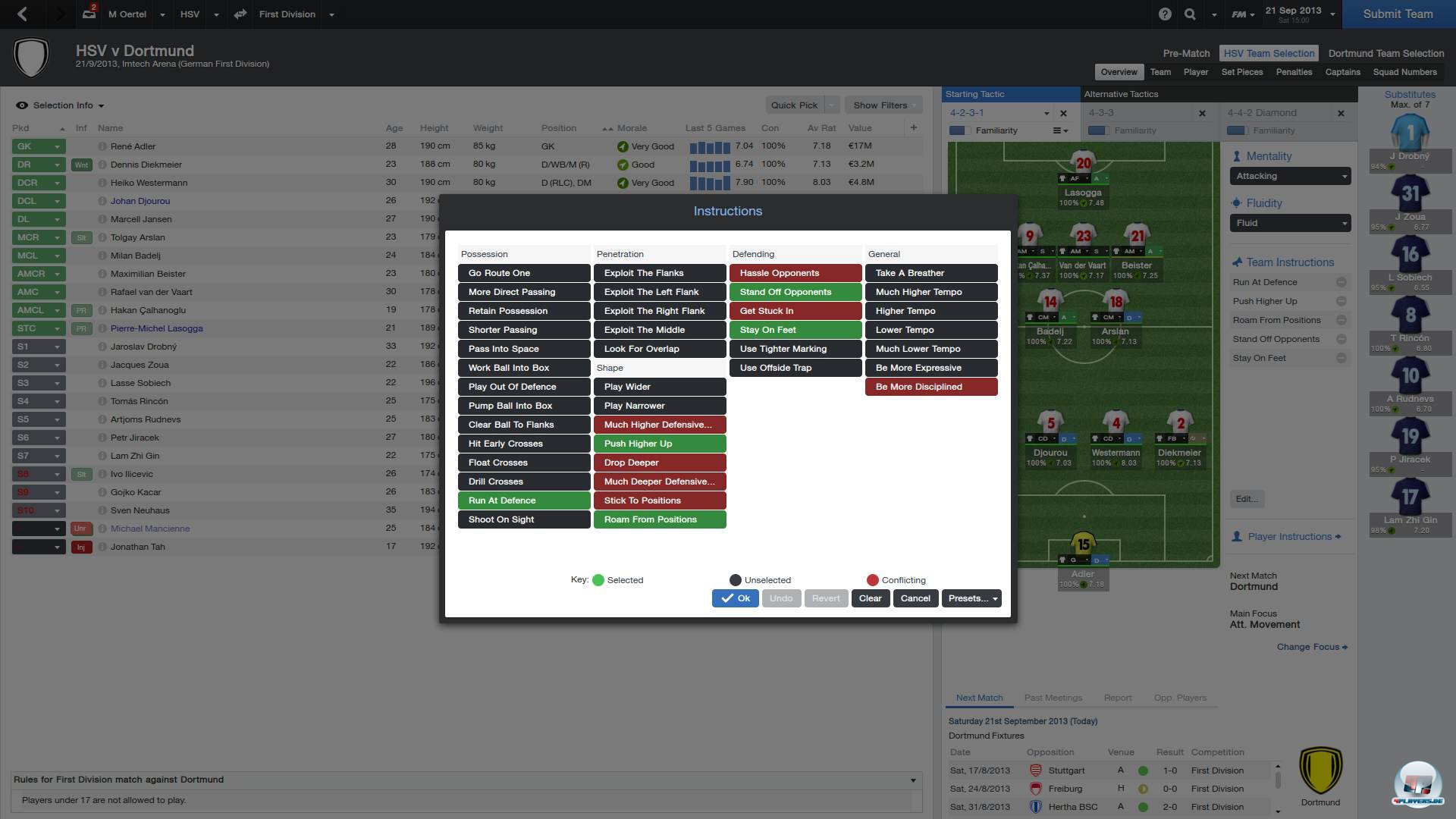Viewport: 1456px width, 819px height.
Task: Click the back arrow navigation icon
Action: pos(21,13)
